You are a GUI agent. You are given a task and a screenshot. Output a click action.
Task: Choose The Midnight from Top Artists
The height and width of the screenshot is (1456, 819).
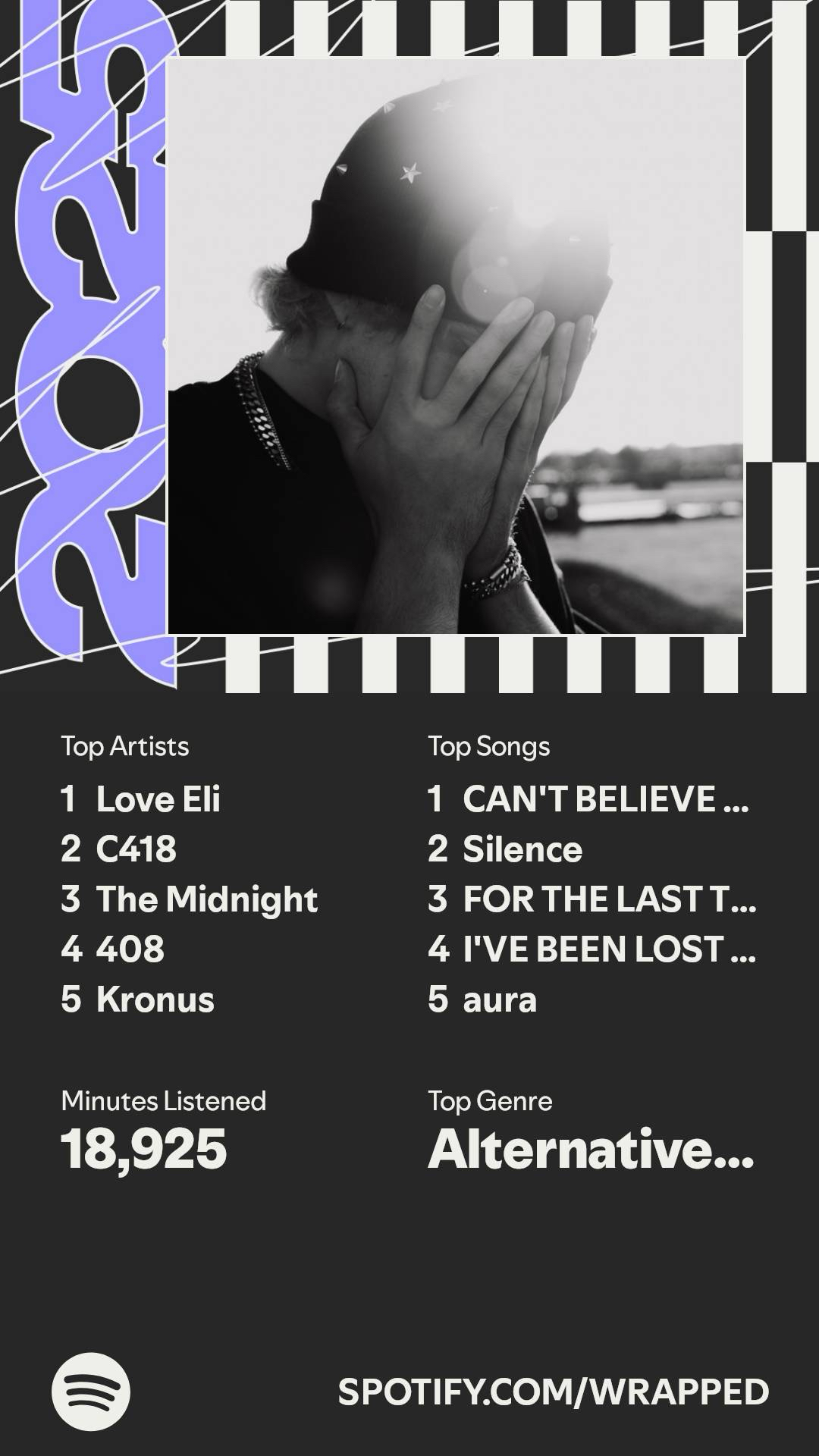tap(206, 899)
